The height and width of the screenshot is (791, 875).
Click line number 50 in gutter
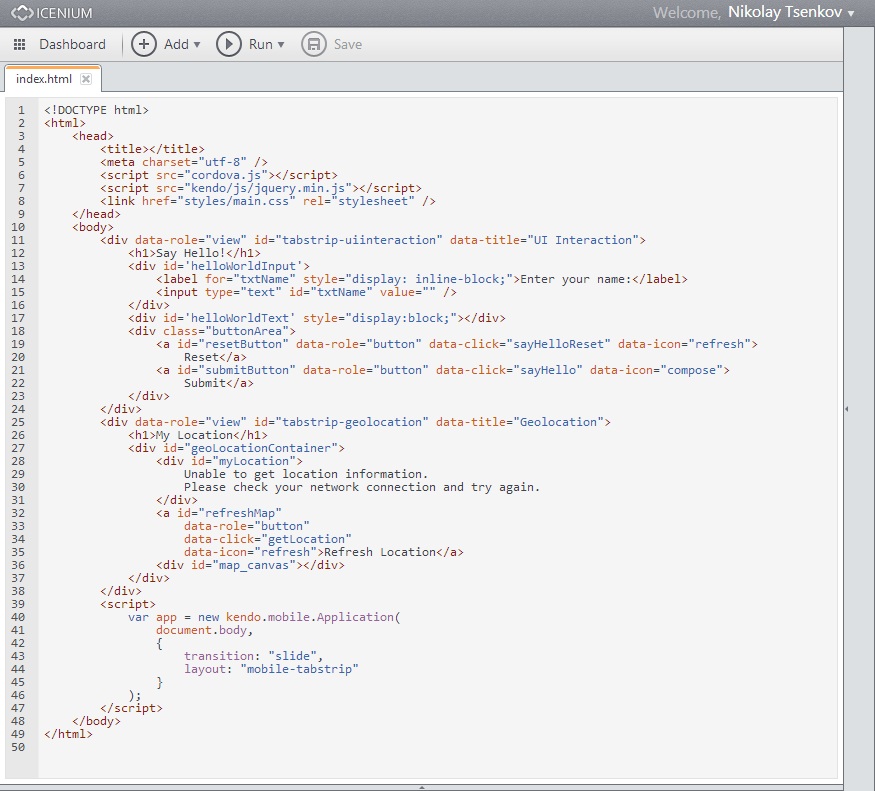(18, 747)
